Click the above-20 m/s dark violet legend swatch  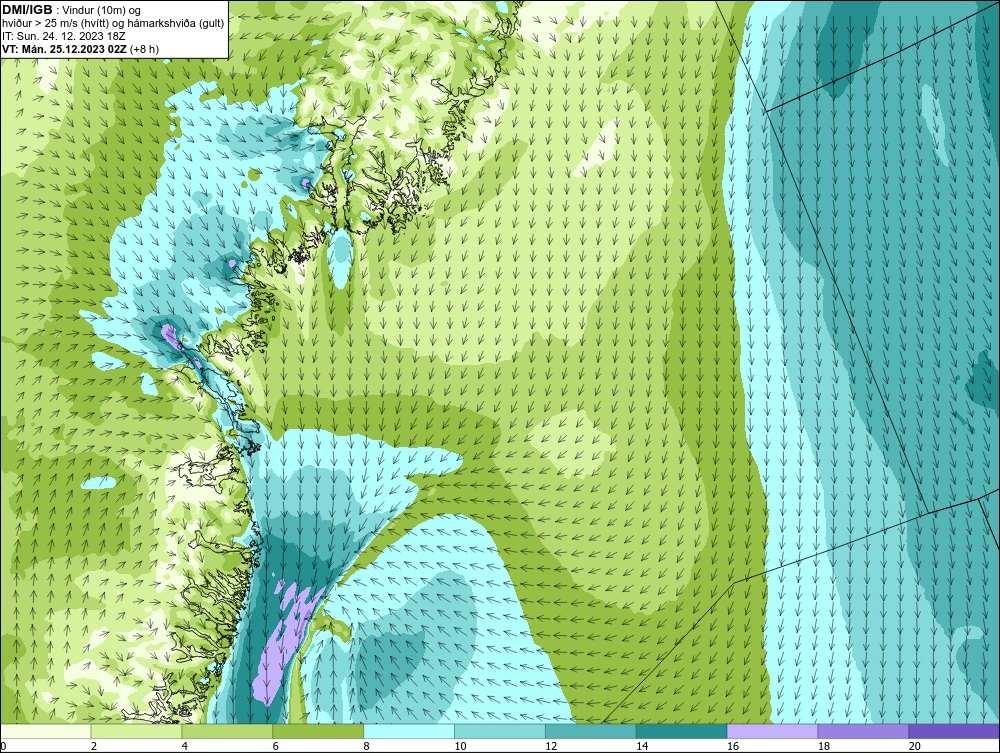954,731
